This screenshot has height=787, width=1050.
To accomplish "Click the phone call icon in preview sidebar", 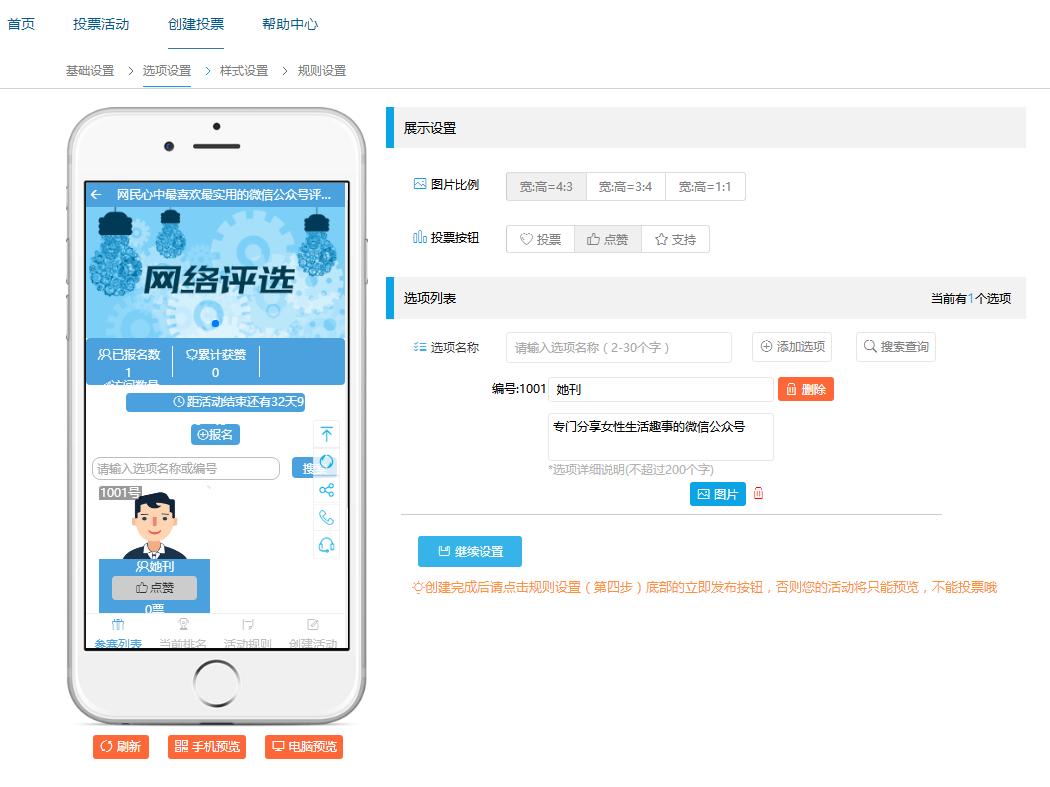I will click(x=326, y=517).
